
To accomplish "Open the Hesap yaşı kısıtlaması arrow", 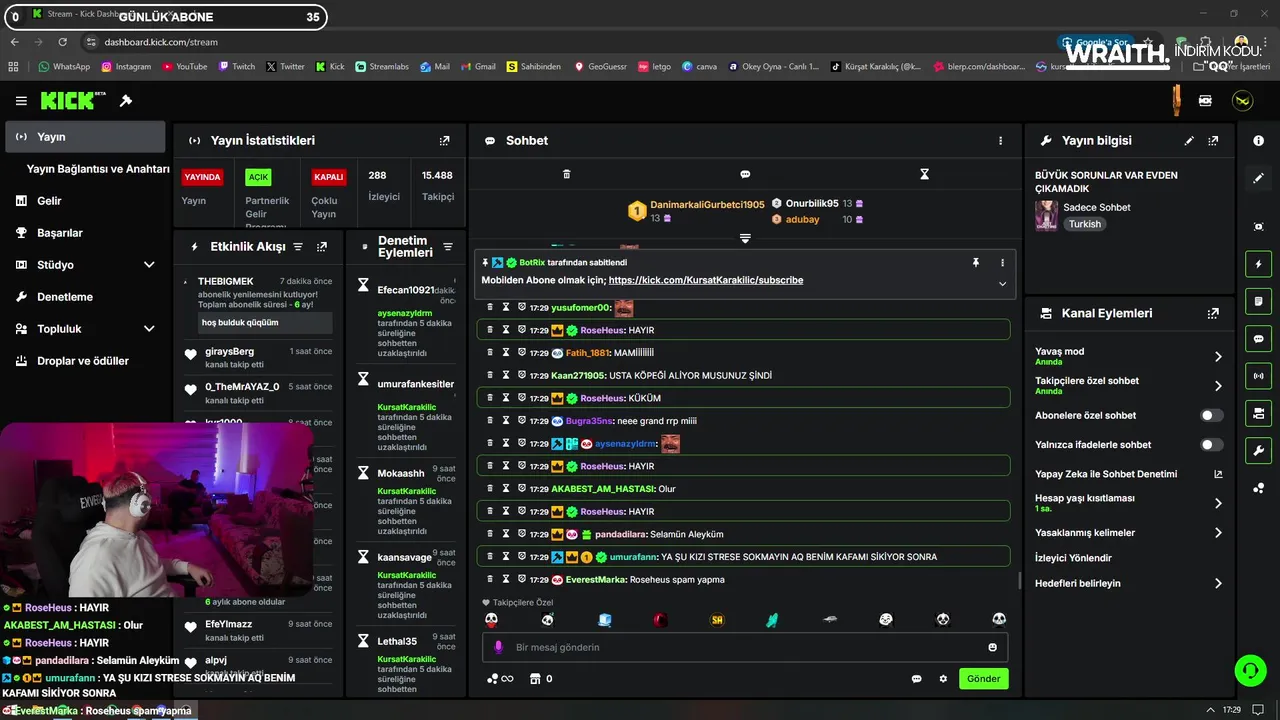I will point(1218,503).
